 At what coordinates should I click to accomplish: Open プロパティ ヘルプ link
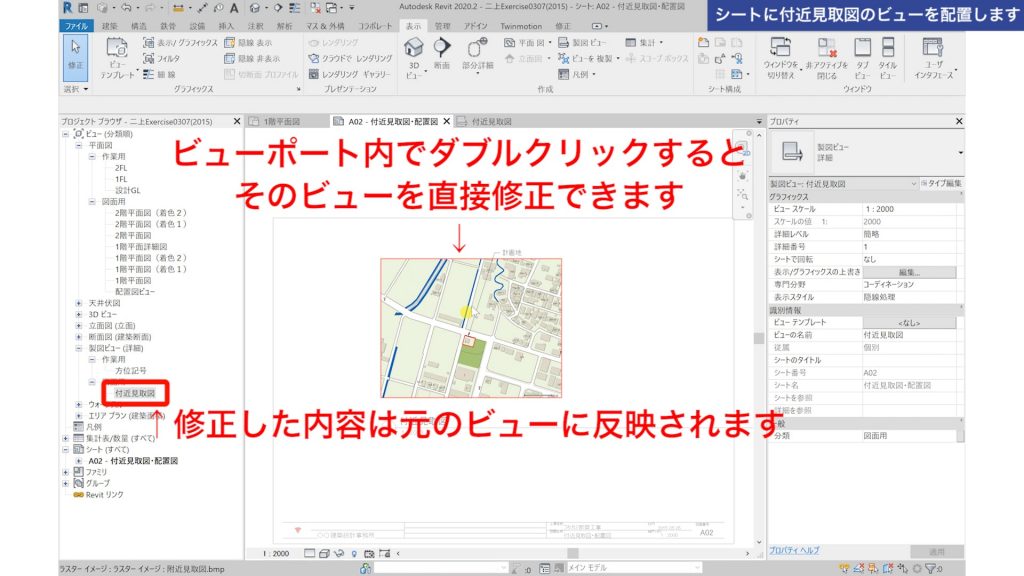click(795, 551)
